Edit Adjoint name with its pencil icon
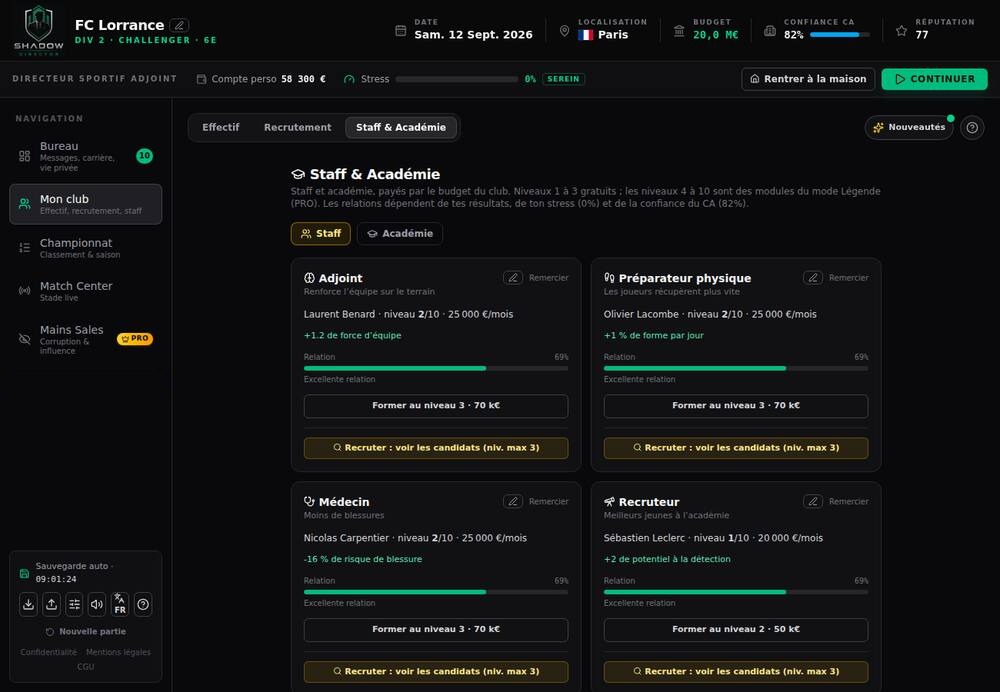The image size is (1000, 692). (513, 277)
